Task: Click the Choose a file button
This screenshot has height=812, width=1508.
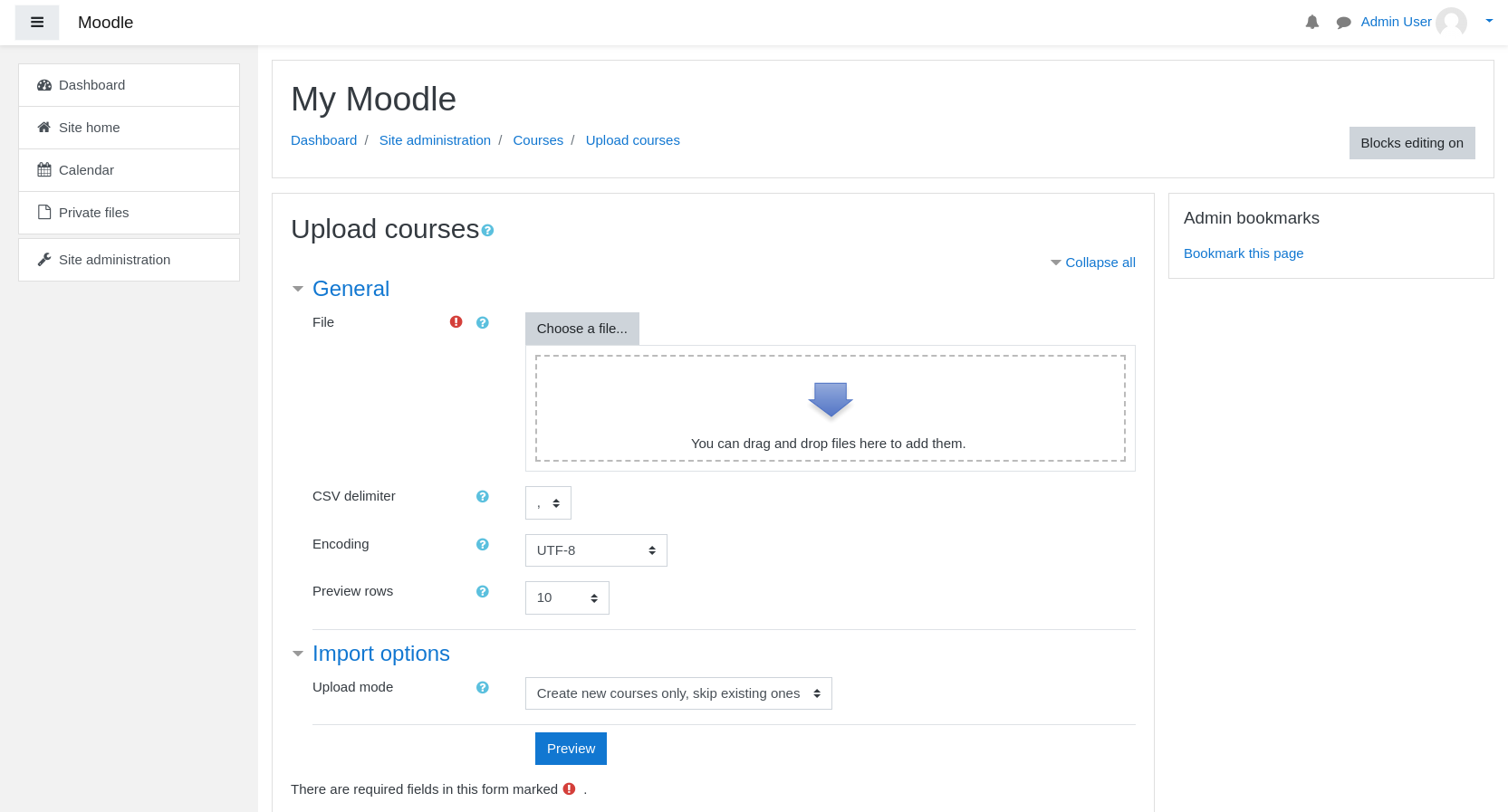Action: click(581, 329)
